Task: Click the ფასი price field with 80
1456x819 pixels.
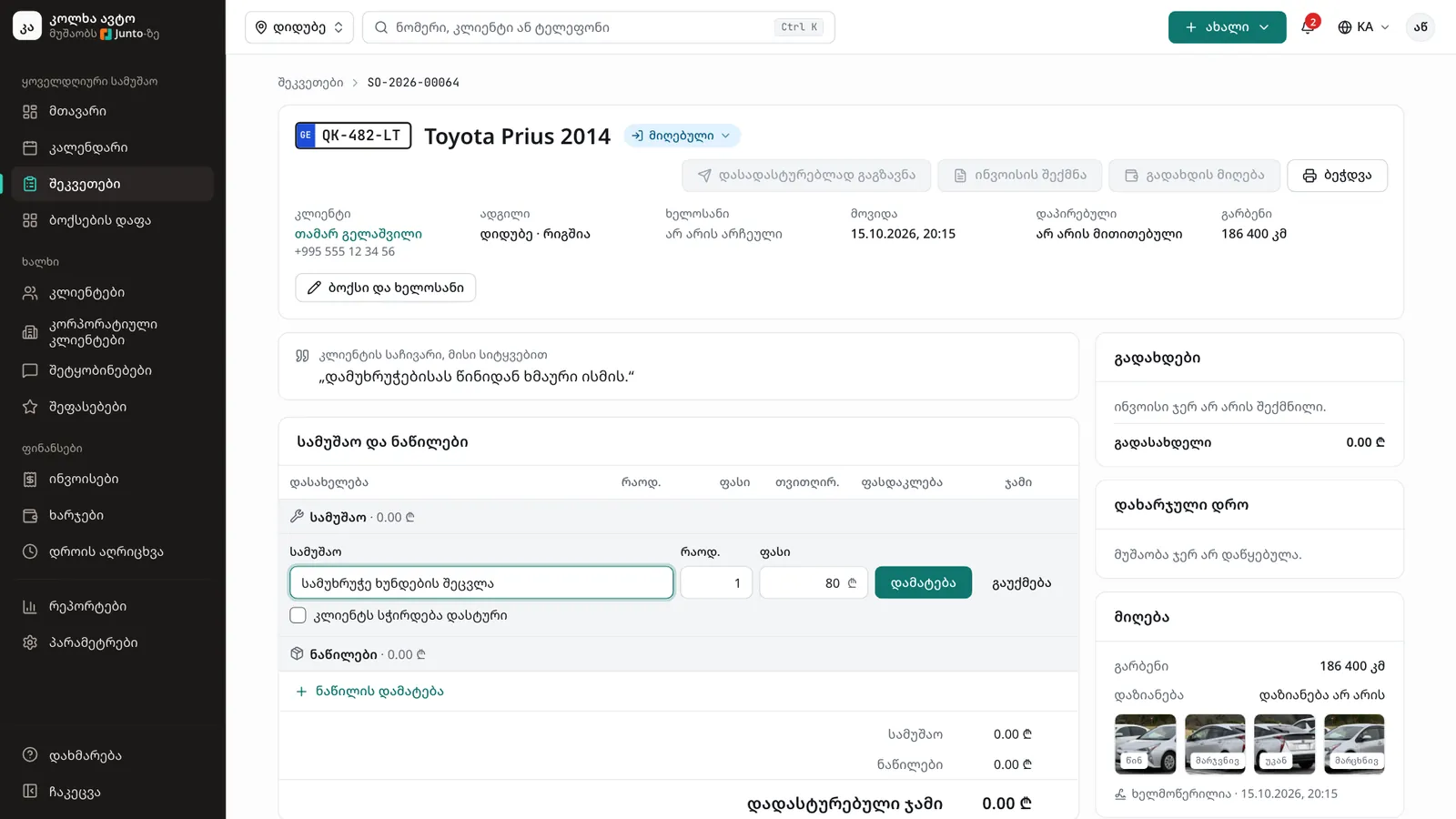Action: 814,582
